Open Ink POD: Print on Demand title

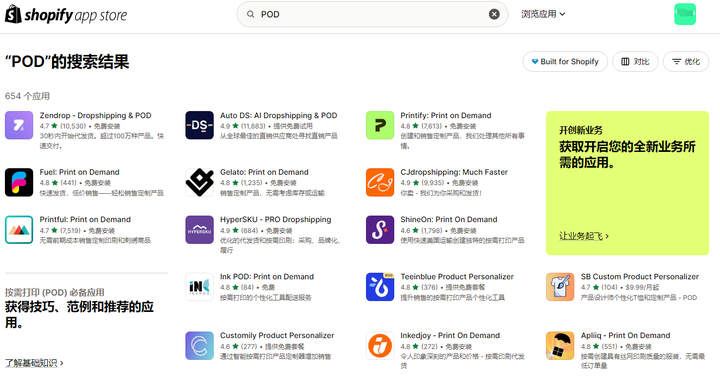pos(267,277)
